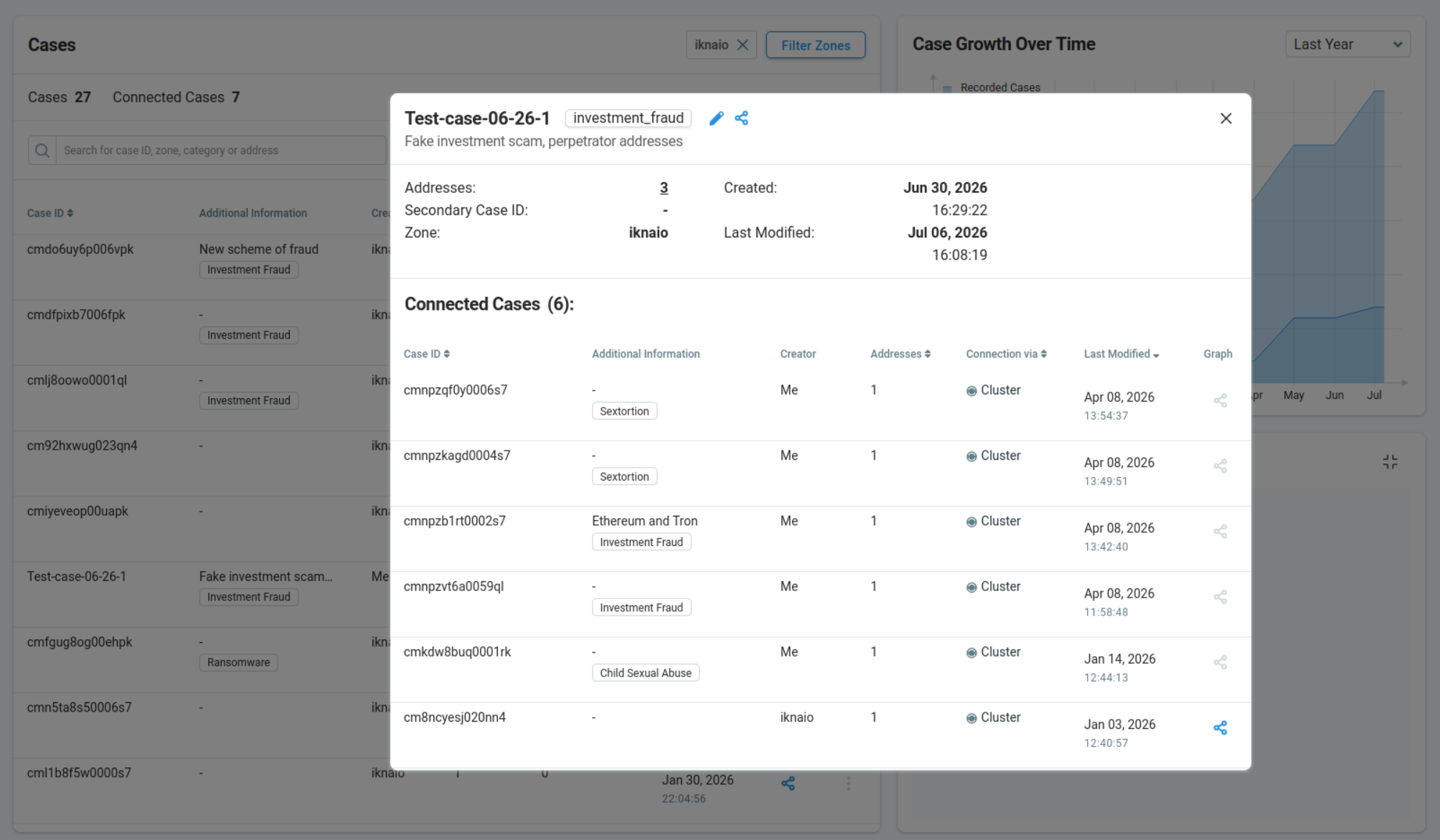The height and width of the screenshot is (840, 1440).
Task: Open the Last Year time range dropdown
Action: coord(1347,44)
